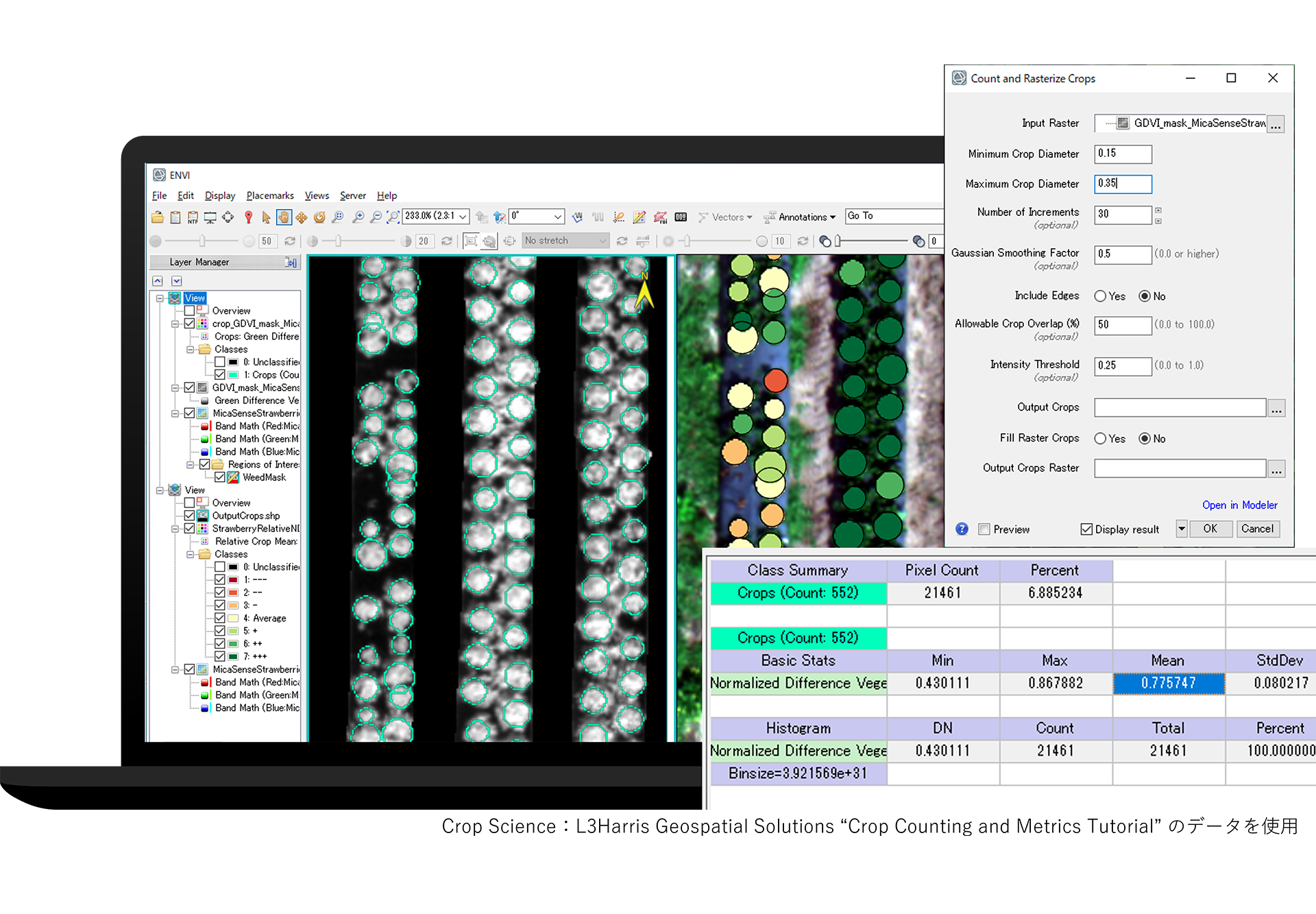Open the Display menu

(219, 195)
